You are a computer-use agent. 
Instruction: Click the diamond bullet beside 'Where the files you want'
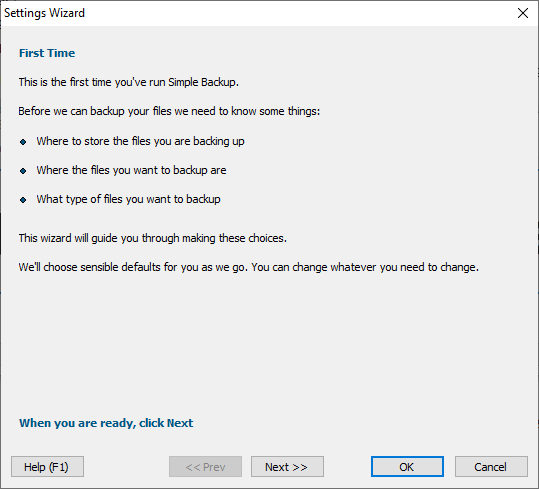click(x=23, y=171)
